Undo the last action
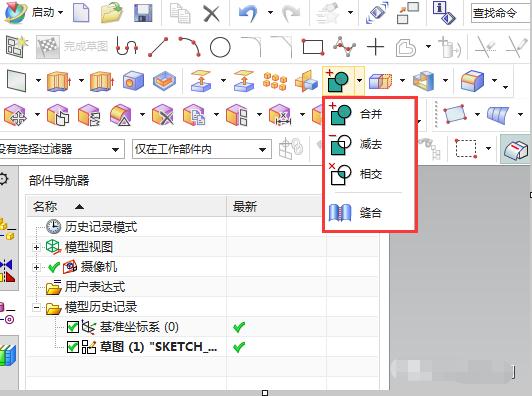The height and width of the screenshot is (396, 532). (x=248, y=13)
